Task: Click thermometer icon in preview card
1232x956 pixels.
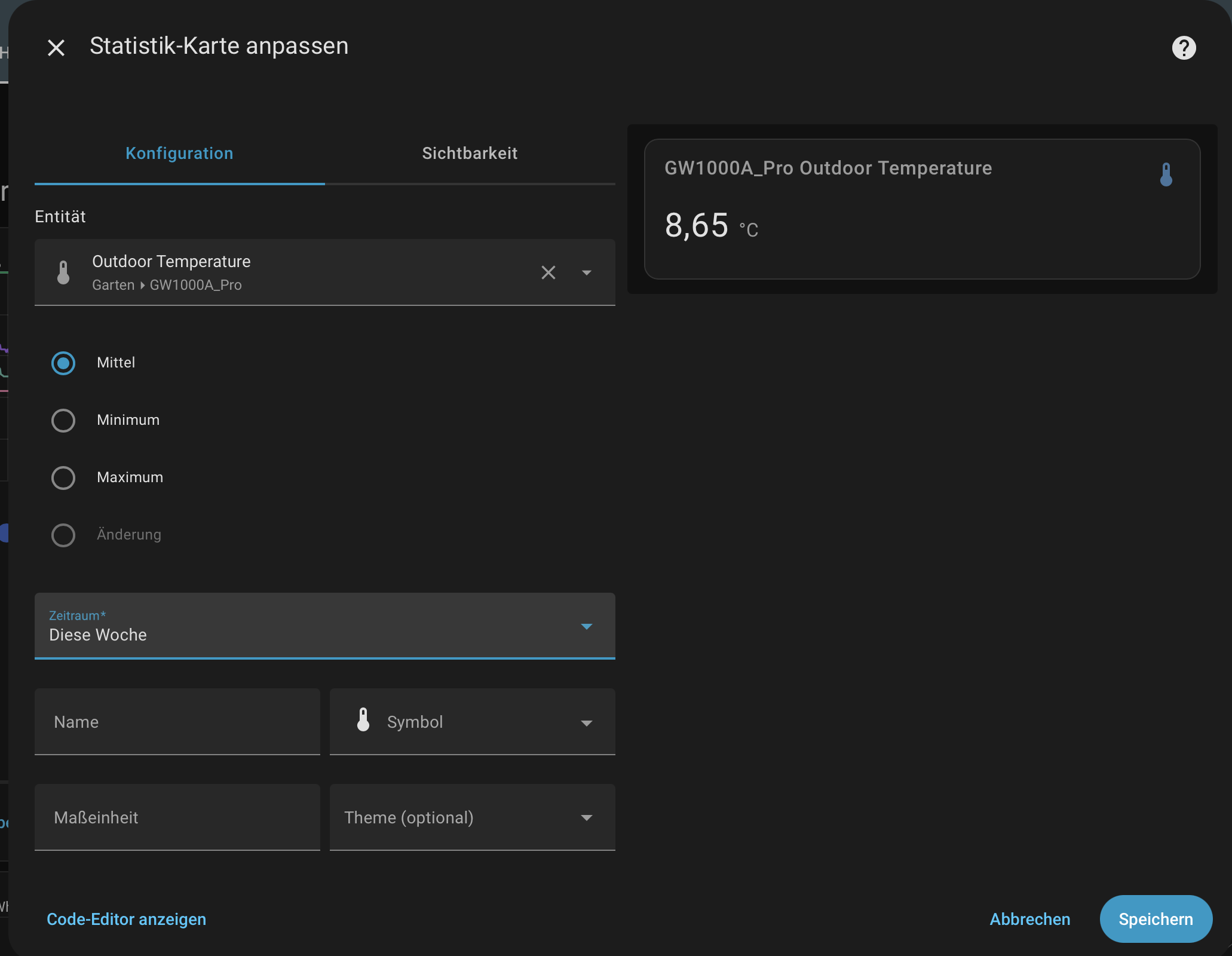Action: pos(1166,174)
